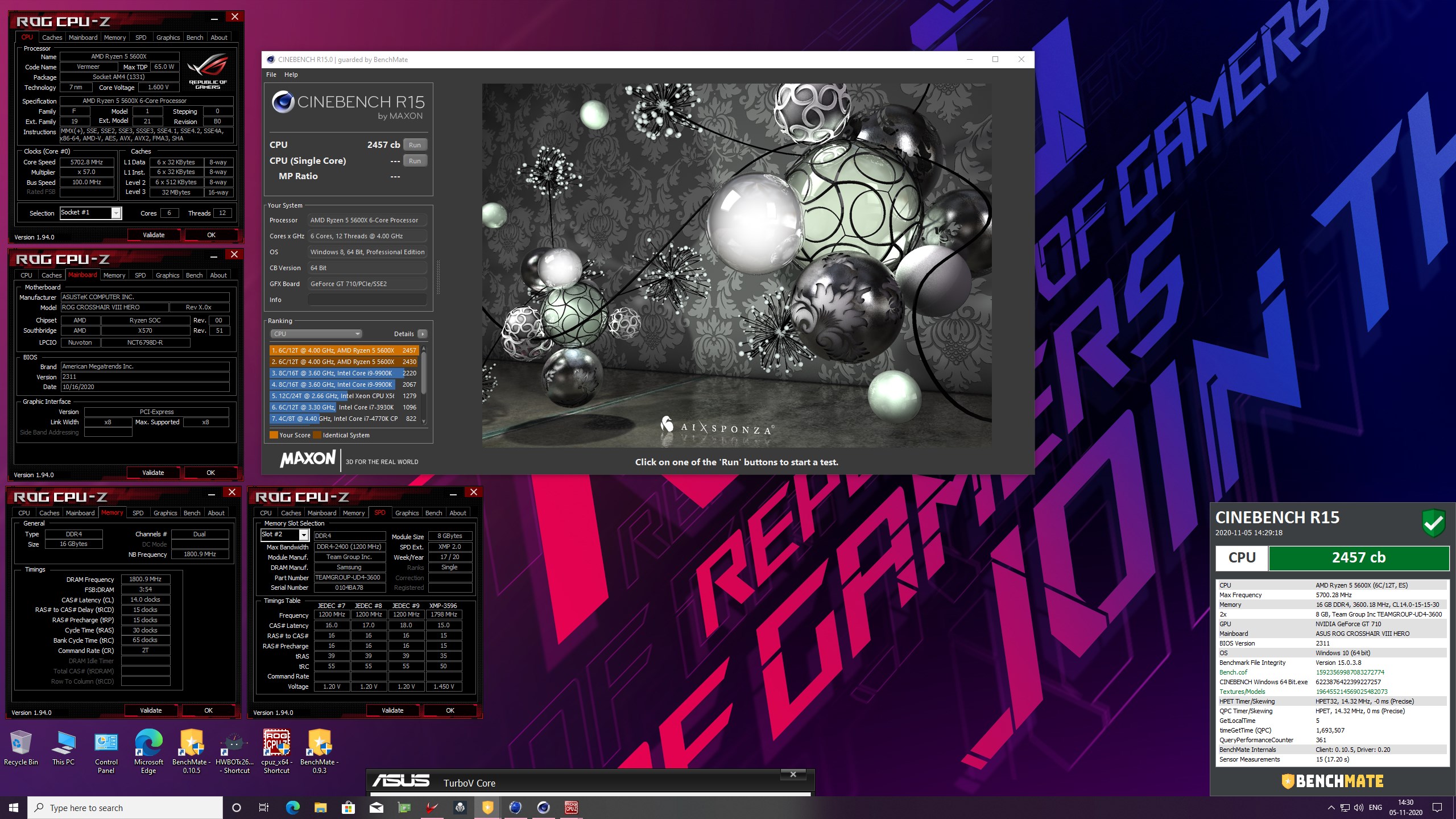Image resolution: width=1456 pixels, height=819 pixels.
Task: Click the ENG language indicator in the taskbar
Action: pos(1375,808)
